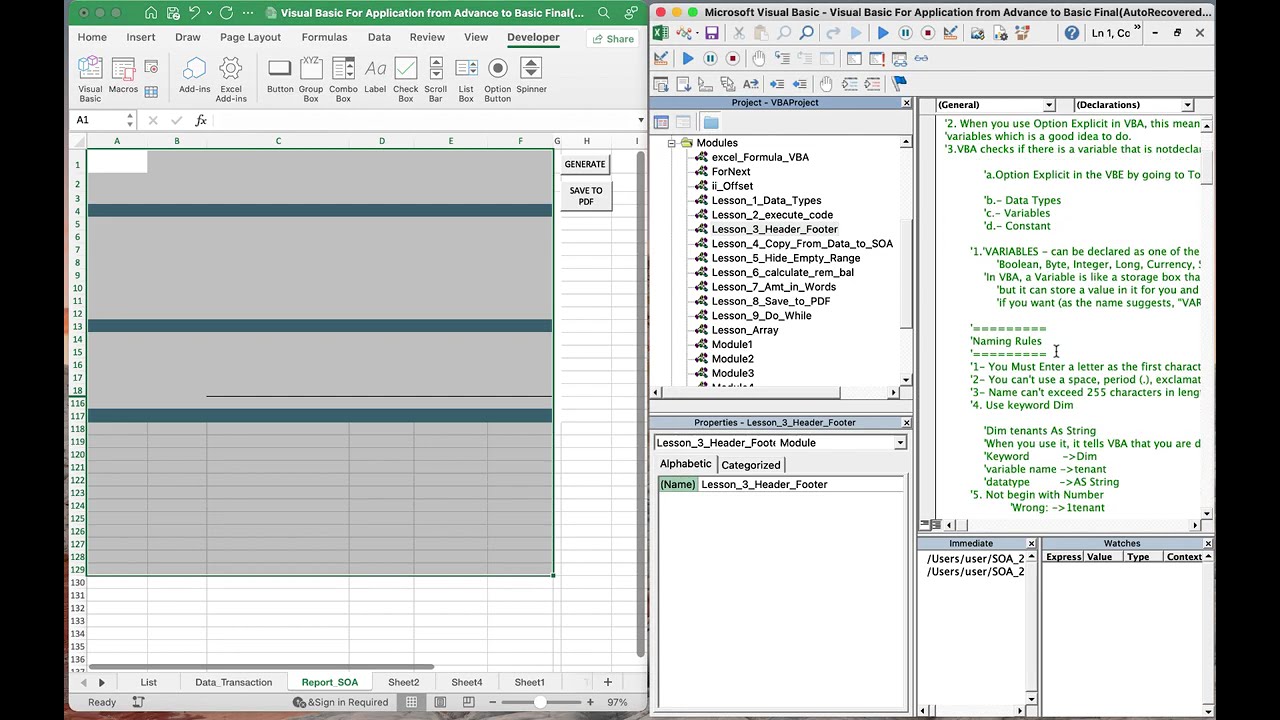The image size is (1280, 720).
Task: Click the zoom slider thumb in status bar
Action: pyautogui.click(x=540, y=702)
